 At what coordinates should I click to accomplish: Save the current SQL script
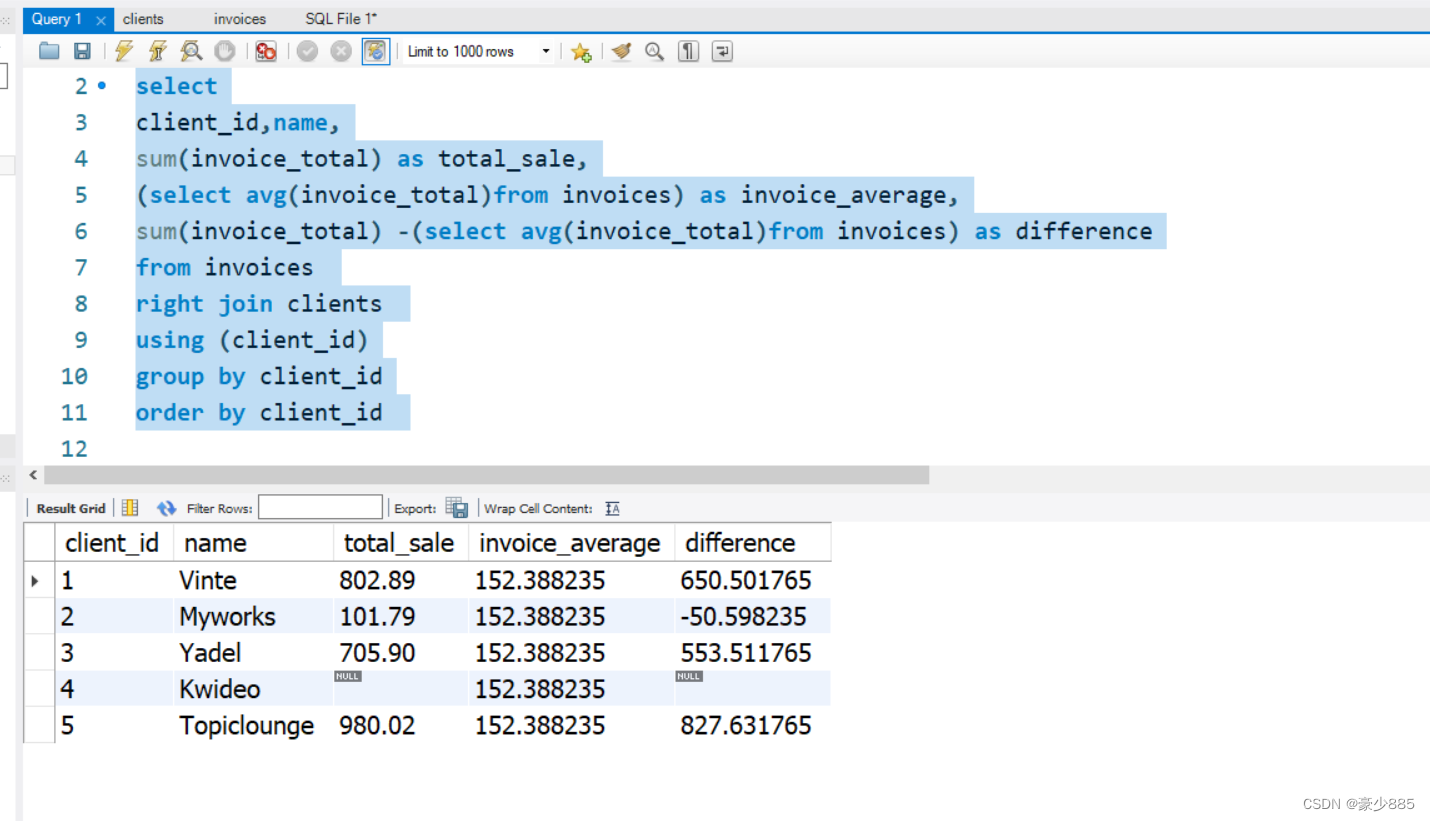83,51
